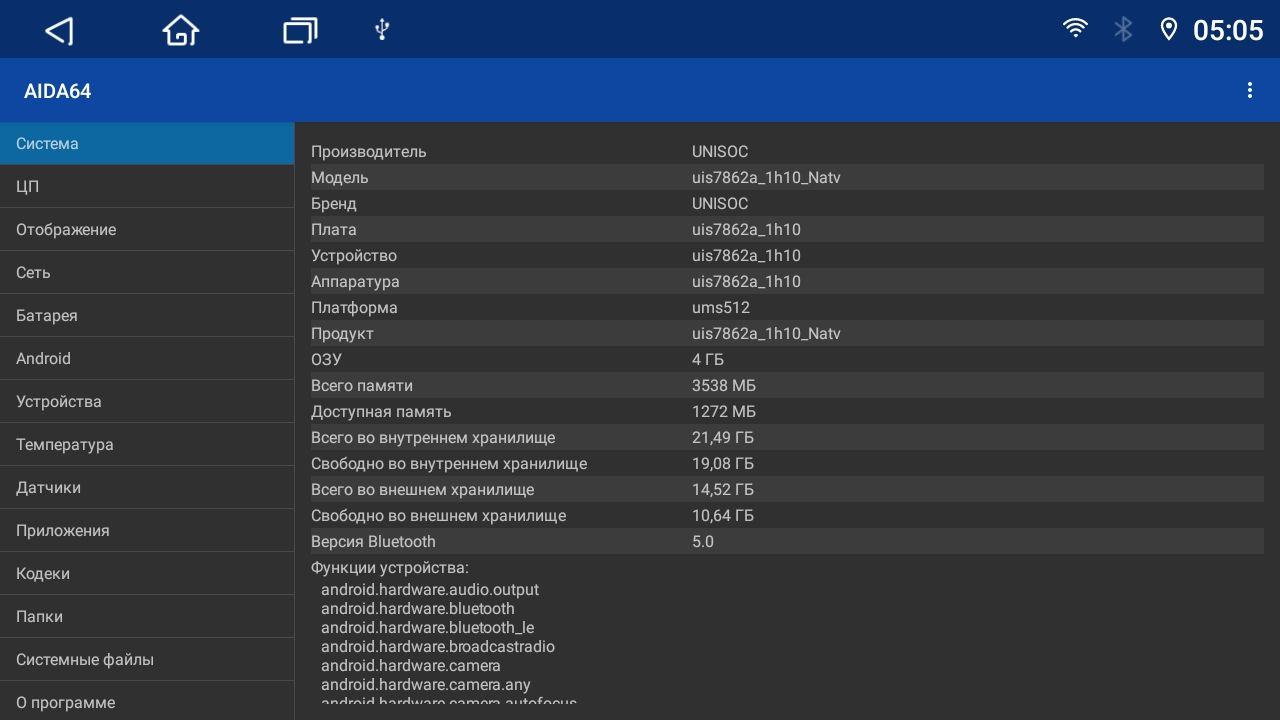Tap the USB connection icon
The width and height of the screenshot is (1280, 720).
(x=381, y=30)
